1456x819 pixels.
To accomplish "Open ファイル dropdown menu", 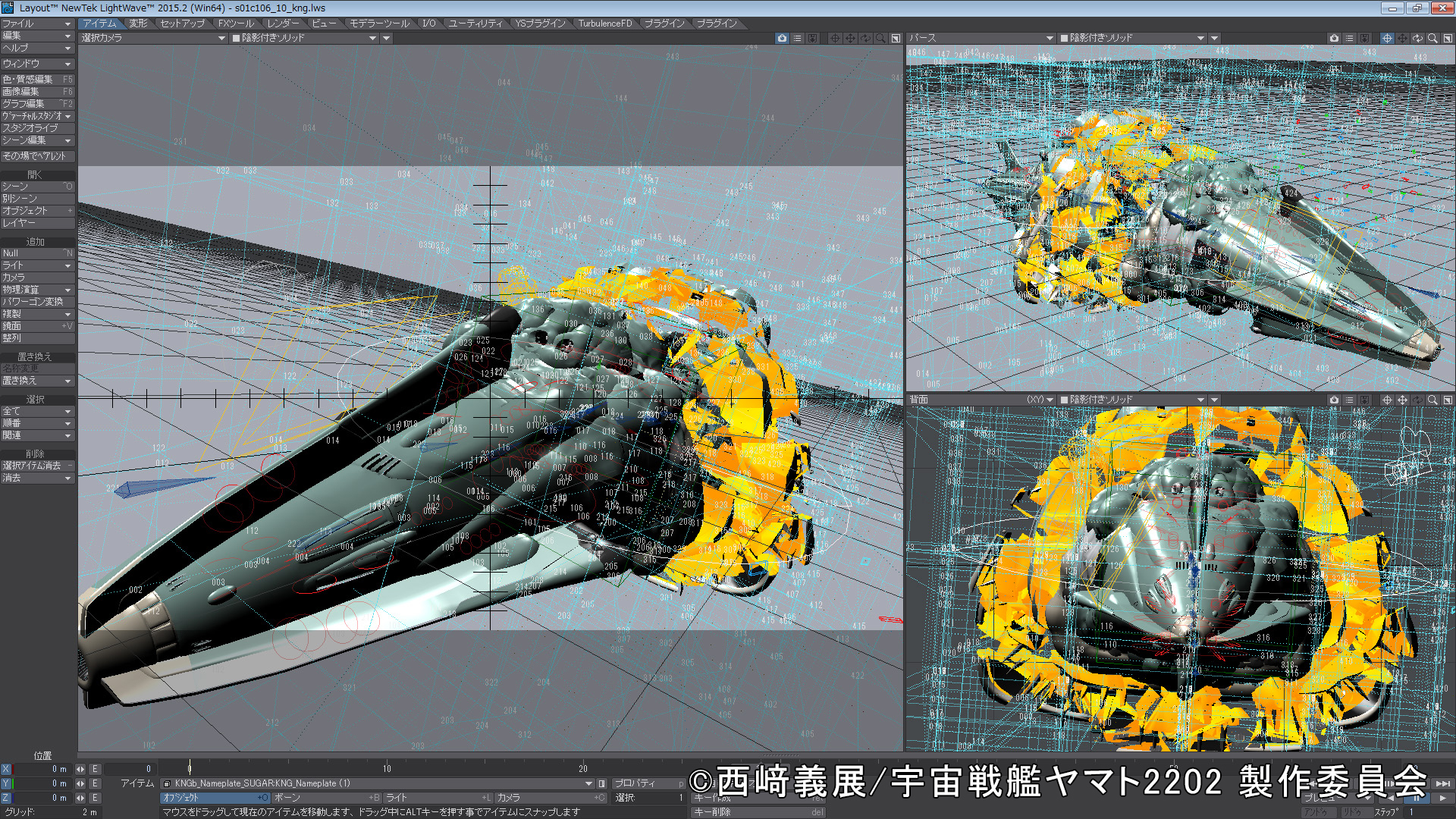I will point(36,24).
